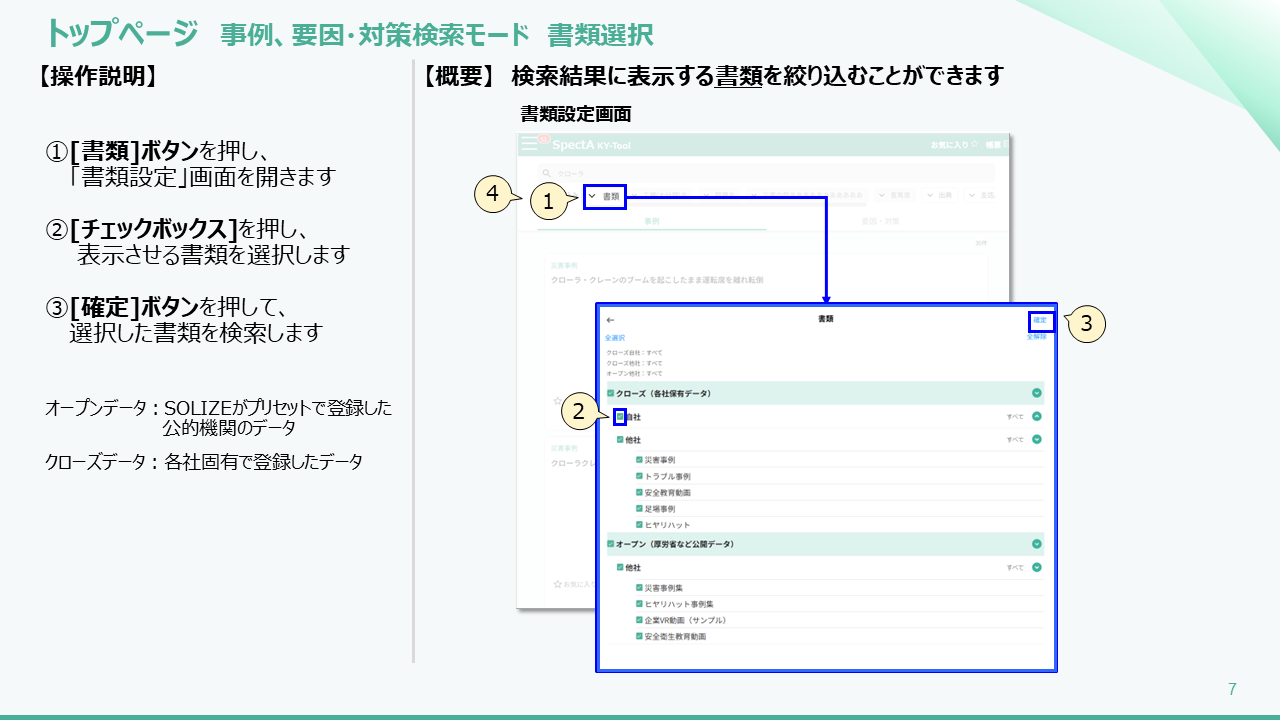Click the 全選択 link
Screen dimensions: 1280x720
615,338
